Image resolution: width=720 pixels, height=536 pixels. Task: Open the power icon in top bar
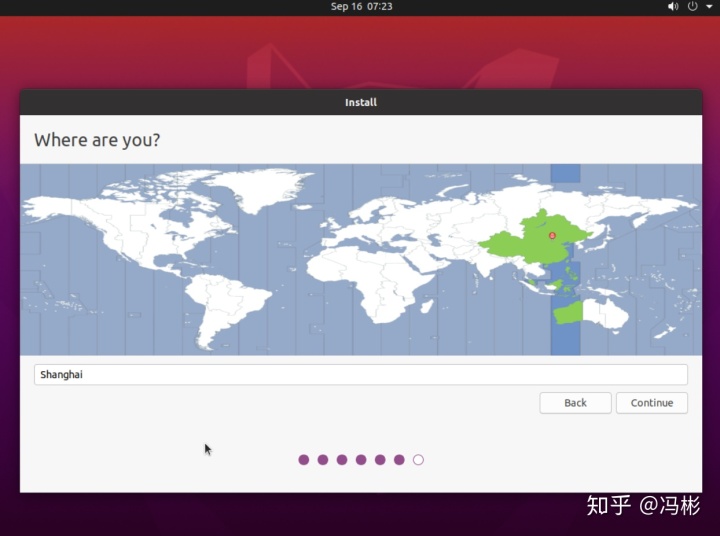(692, 6)
